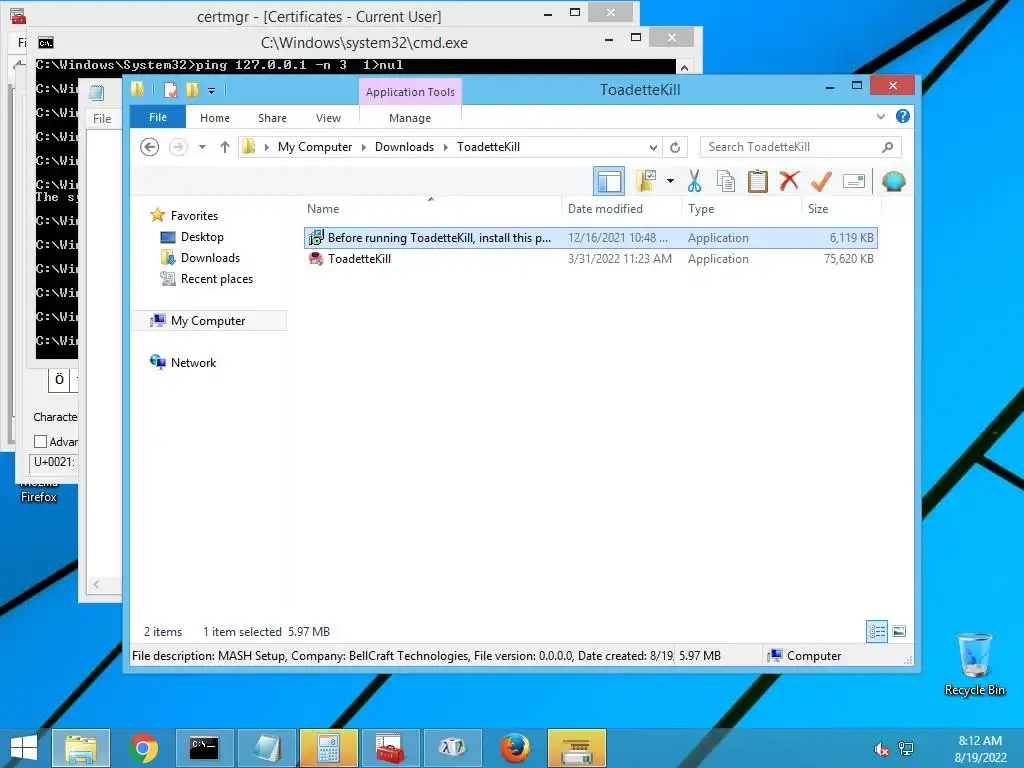Click the folder options icon with checkbox
Viewport: 1024px width, 768px height.
(646, 181)
